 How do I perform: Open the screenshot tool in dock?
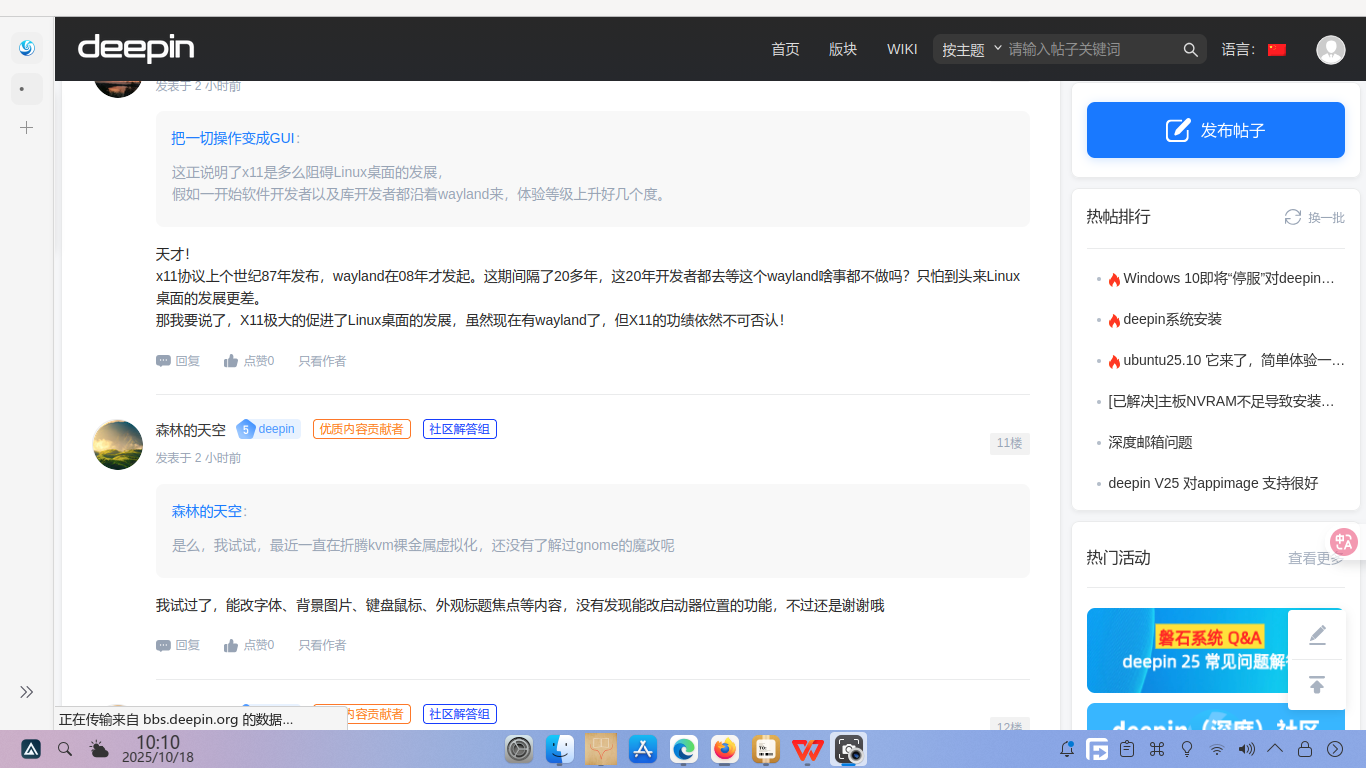[849, 749]
